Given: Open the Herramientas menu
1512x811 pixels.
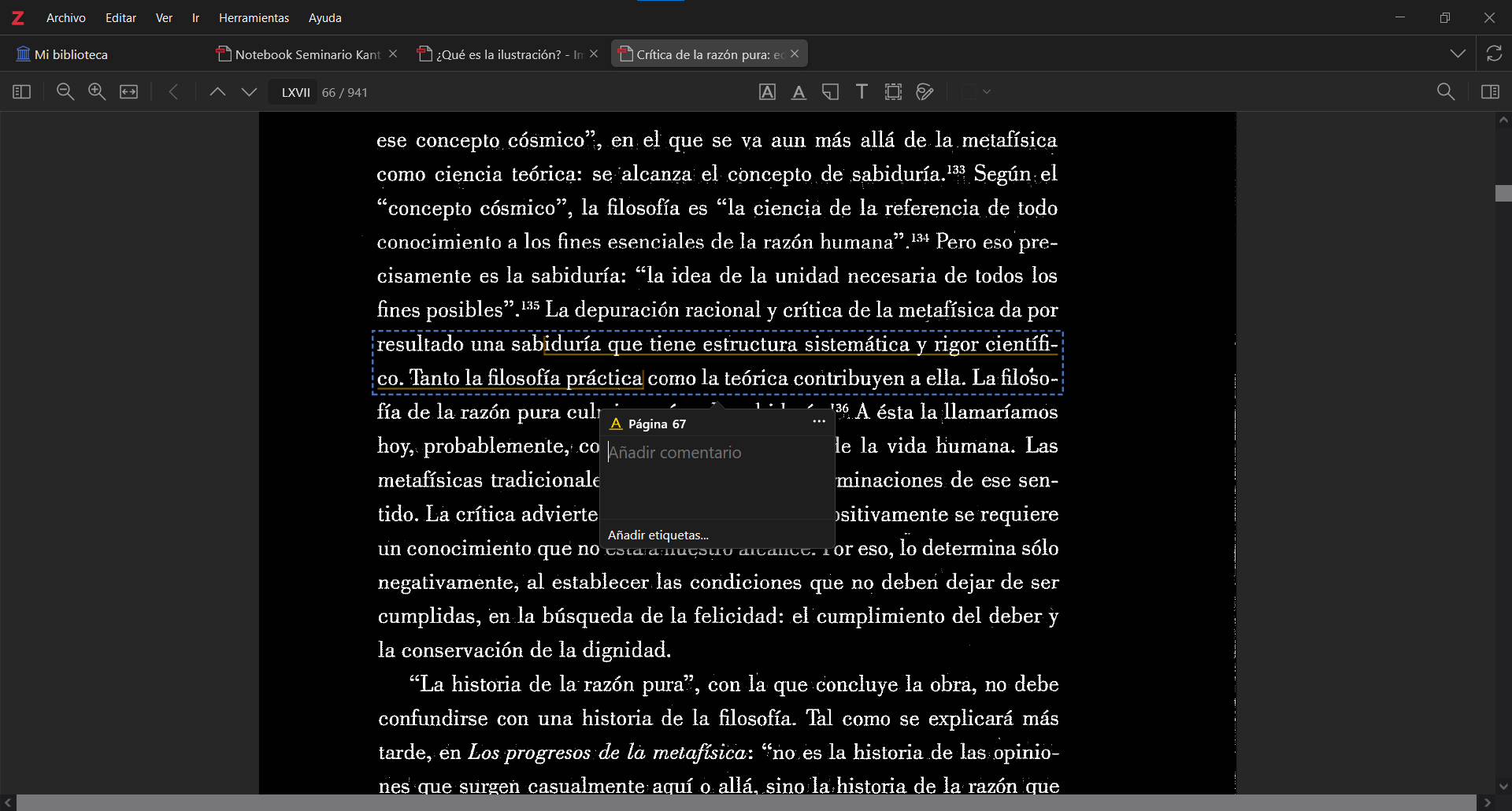Looking at the screenshot, I should [x=254, y=17].
